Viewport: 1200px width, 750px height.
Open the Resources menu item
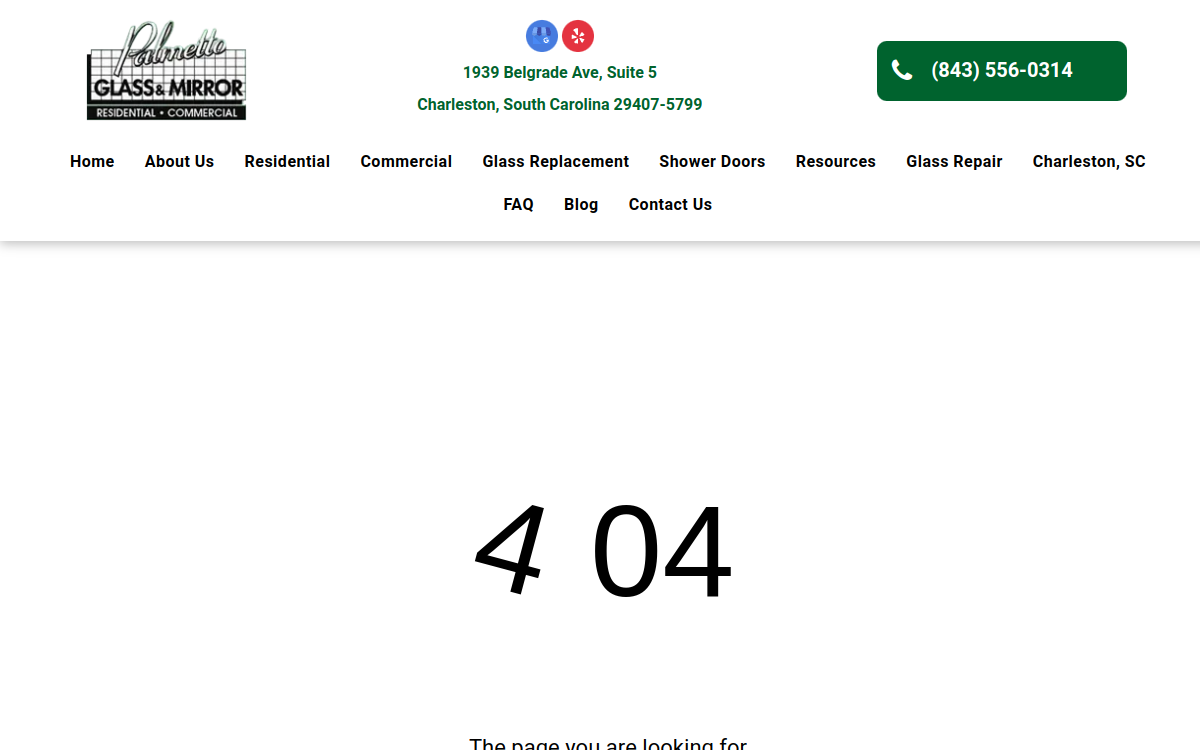pyautogui.click(x=836, y=161)
